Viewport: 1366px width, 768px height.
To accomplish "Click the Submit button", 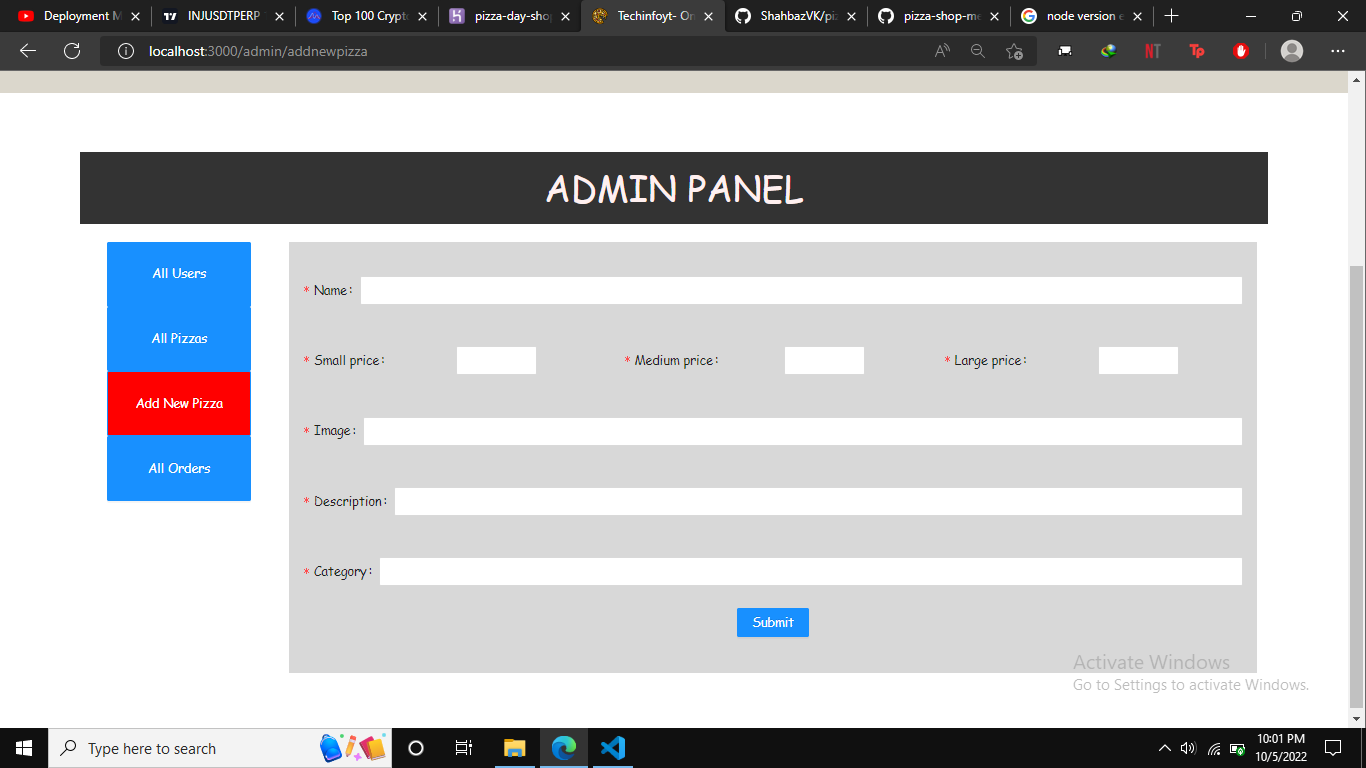I will point(772,622).
